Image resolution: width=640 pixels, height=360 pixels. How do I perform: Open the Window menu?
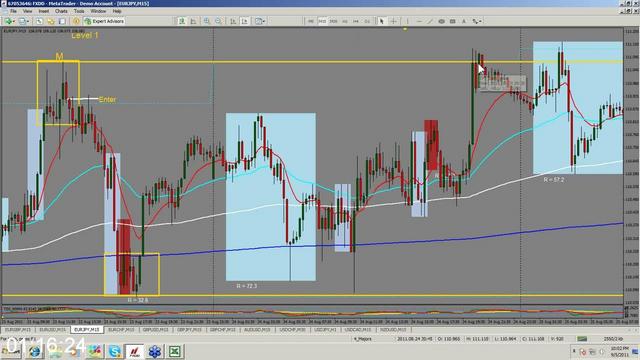coord(98,11)
